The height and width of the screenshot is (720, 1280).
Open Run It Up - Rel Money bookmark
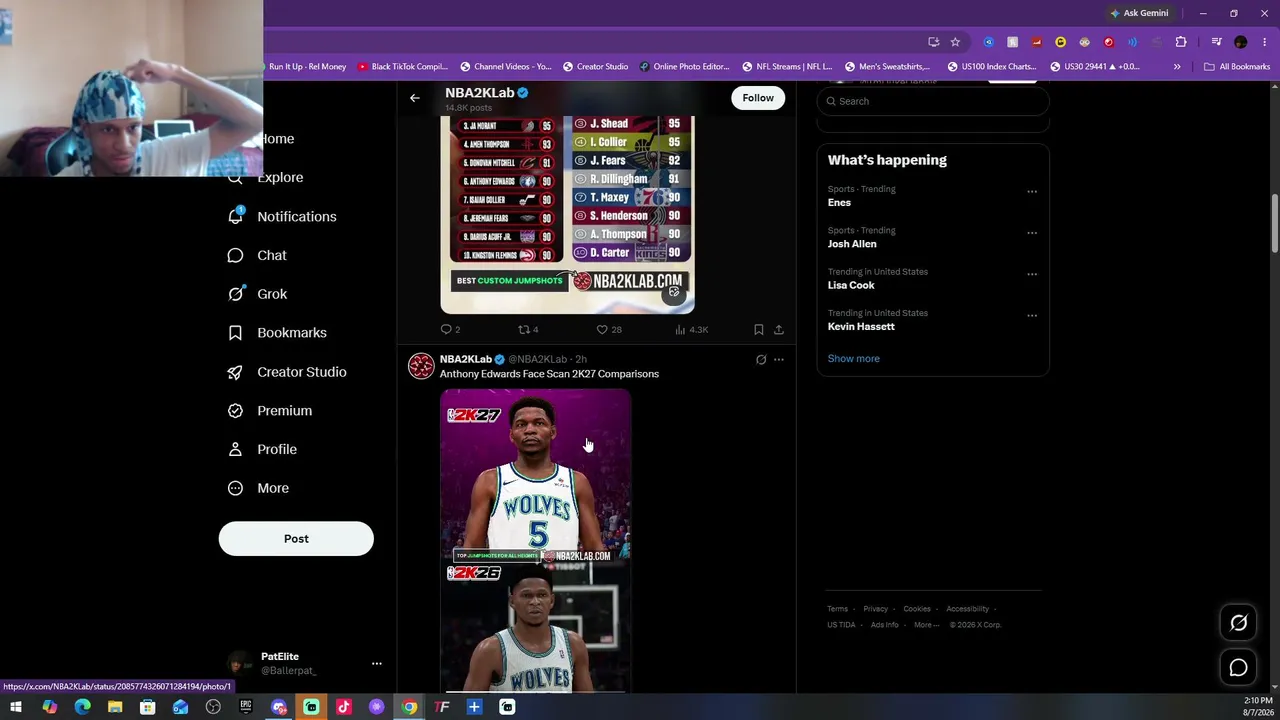coord(307,67)
